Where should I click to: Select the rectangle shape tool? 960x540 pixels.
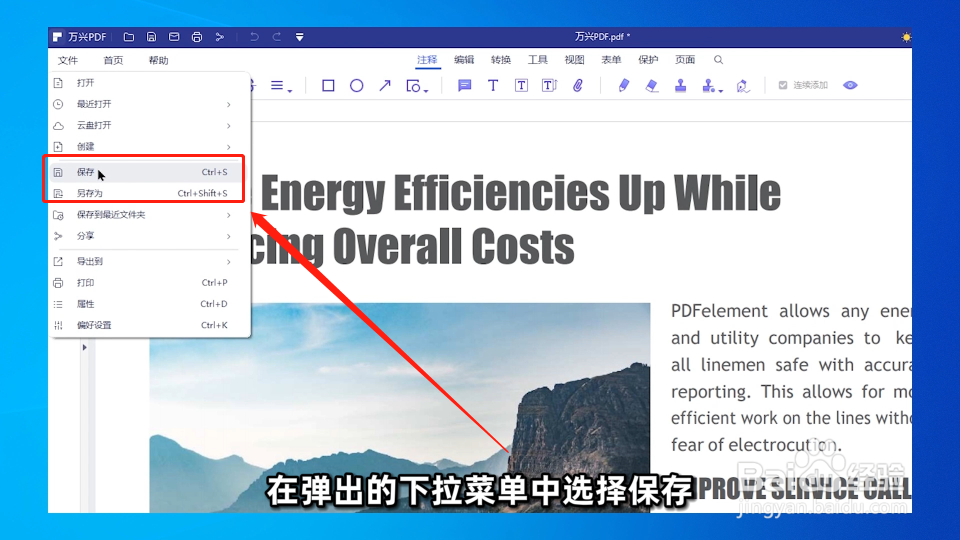[x=328, y=86]
